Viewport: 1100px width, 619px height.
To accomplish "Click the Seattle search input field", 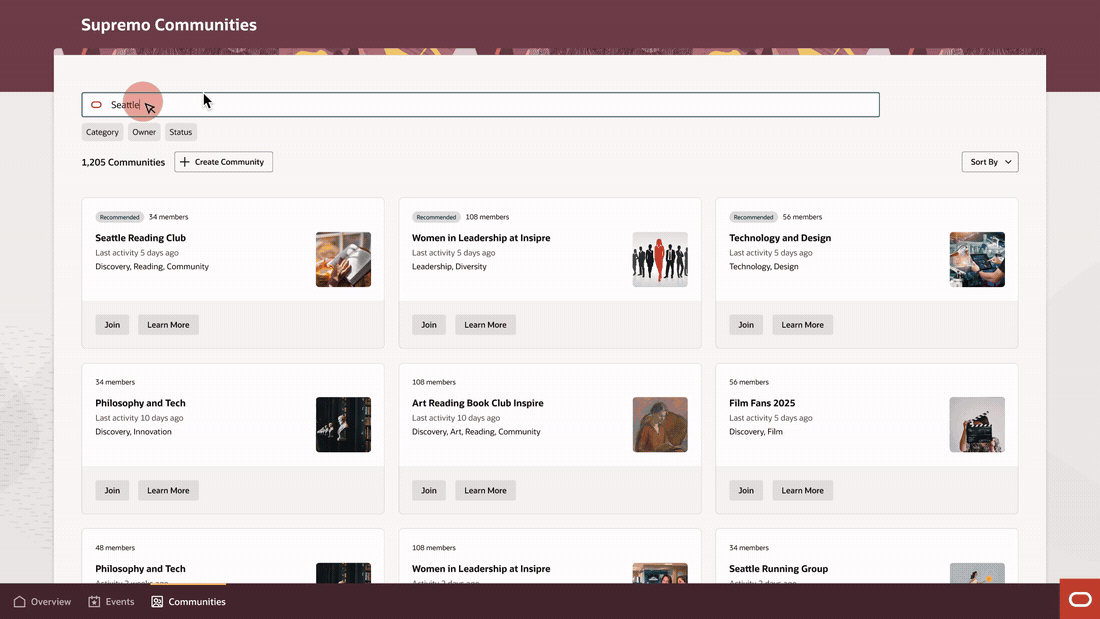I will click(480, 105).
